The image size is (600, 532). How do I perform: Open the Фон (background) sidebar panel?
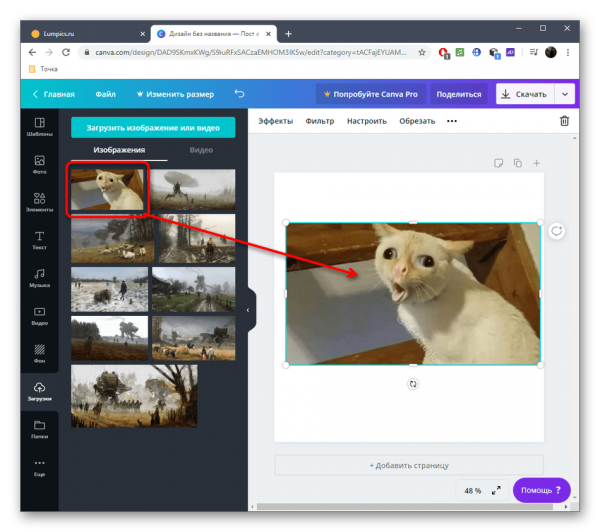[39, 353]
